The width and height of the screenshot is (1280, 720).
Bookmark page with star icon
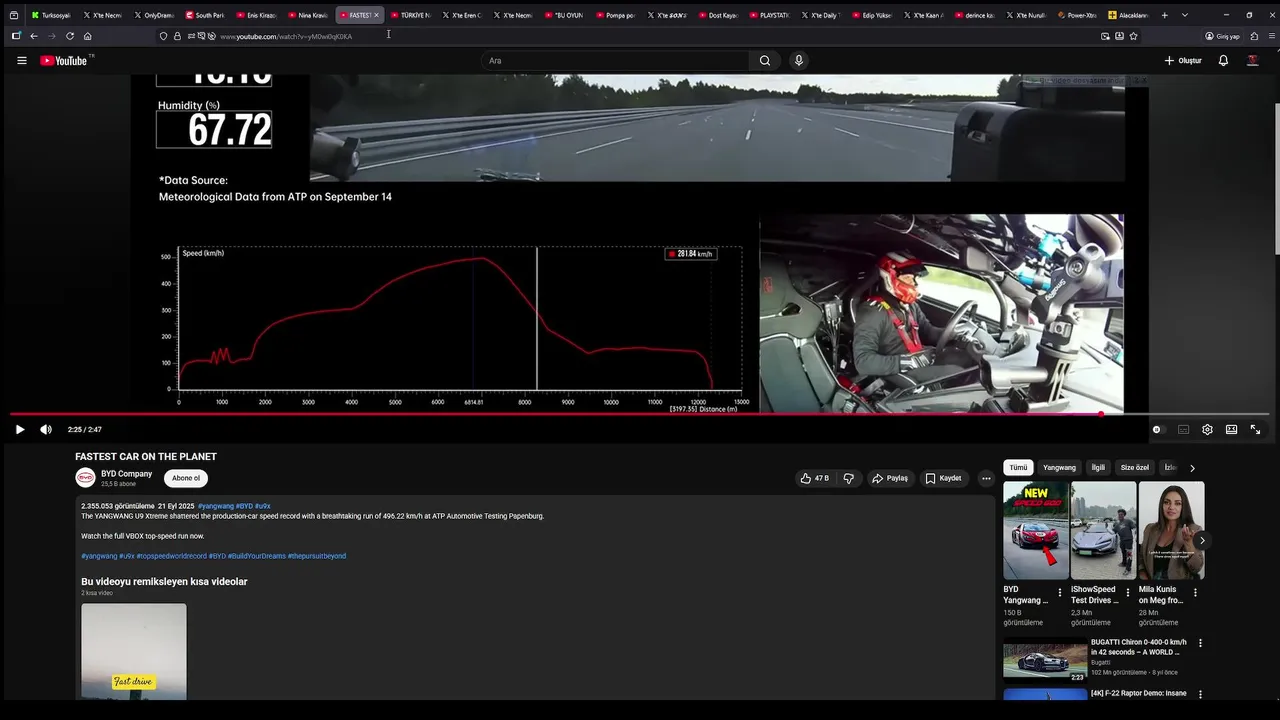coord(1133,36)
